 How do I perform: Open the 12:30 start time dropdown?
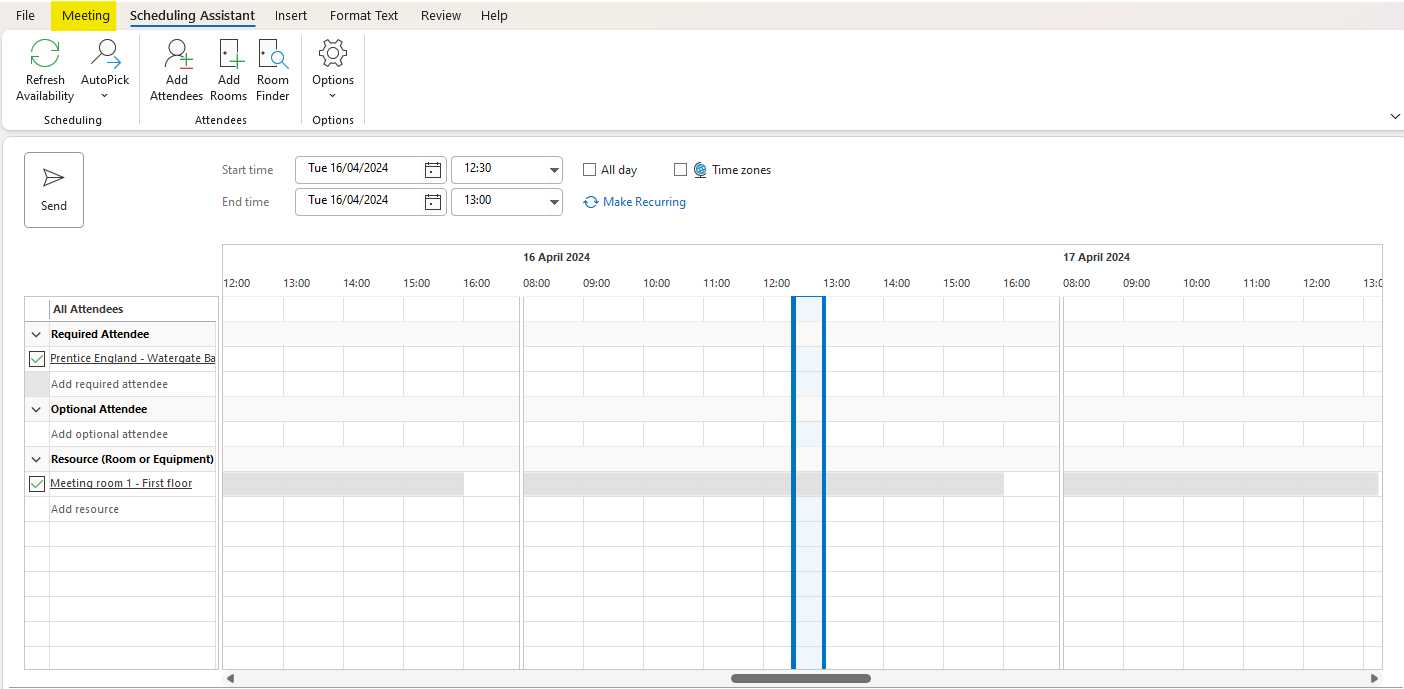554,170
